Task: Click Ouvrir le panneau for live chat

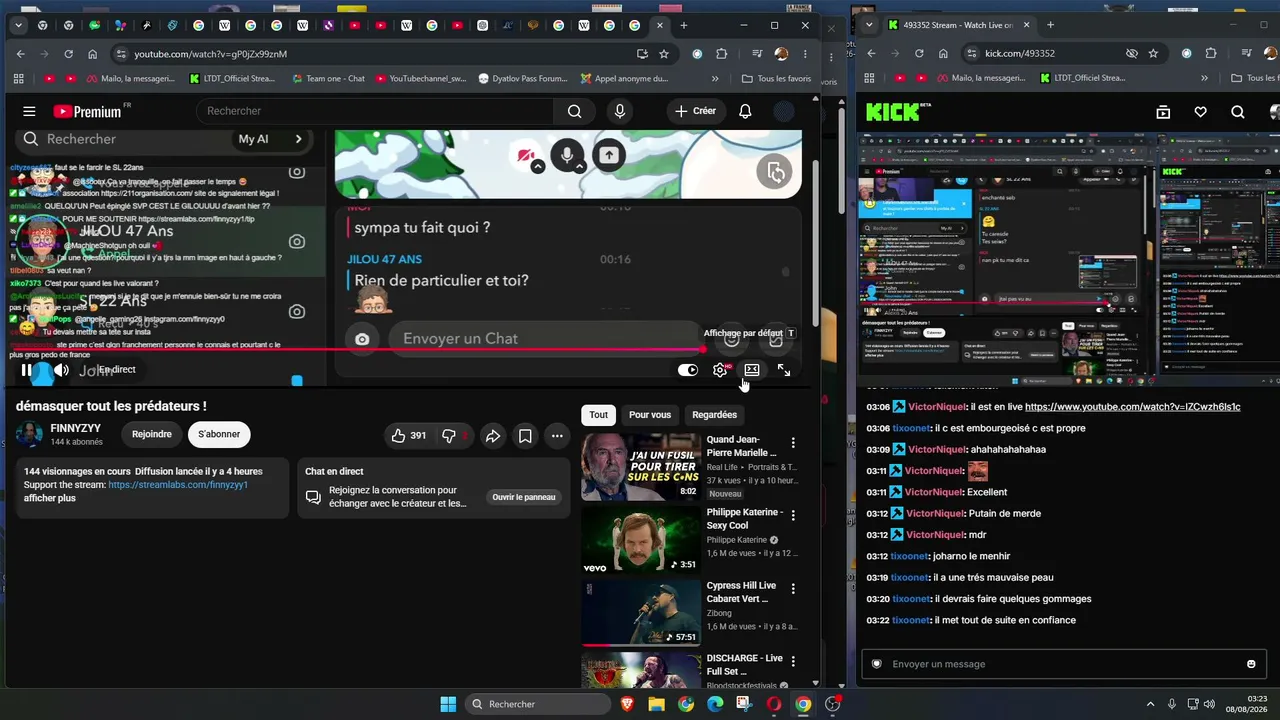Action: pyautogui.click(x=523, y=497)
